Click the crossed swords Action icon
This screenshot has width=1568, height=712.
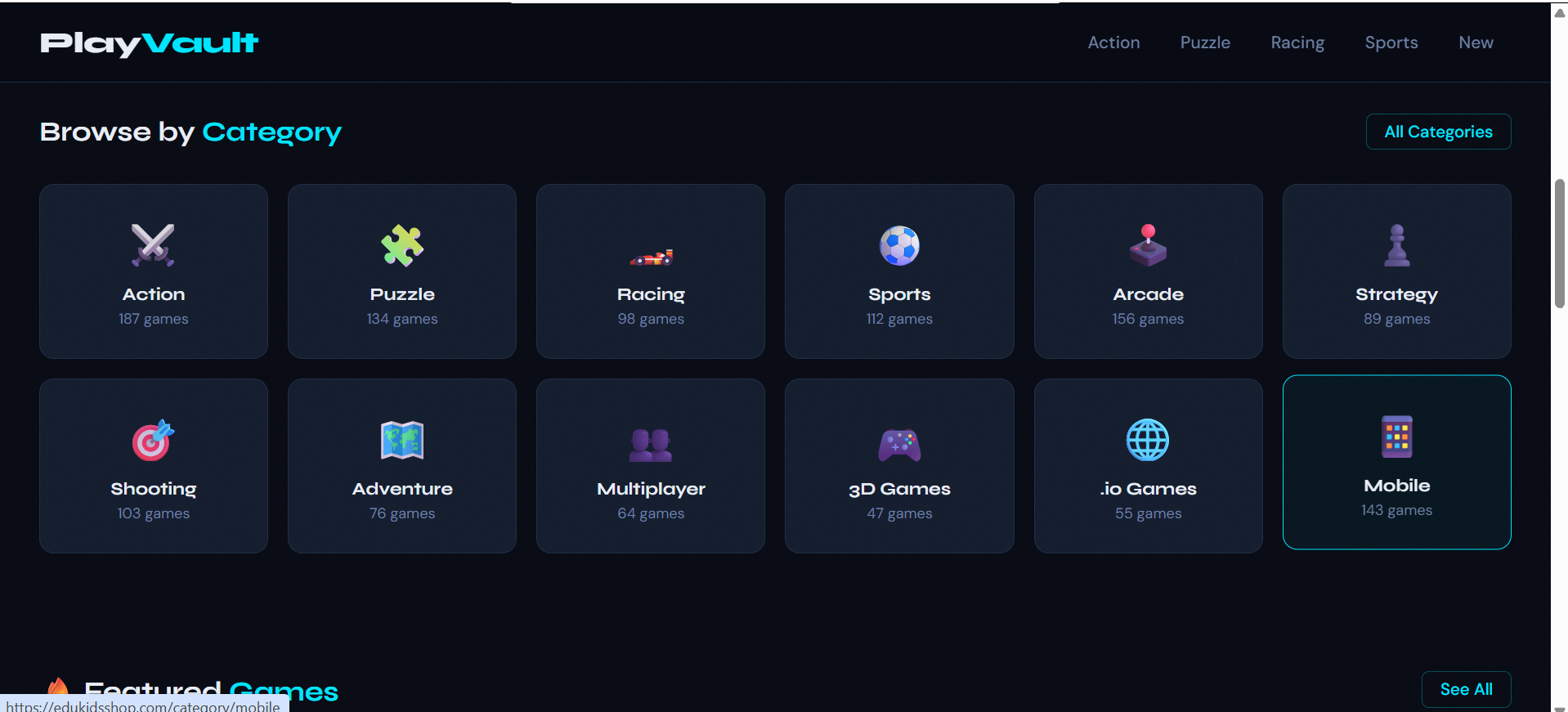153,245
